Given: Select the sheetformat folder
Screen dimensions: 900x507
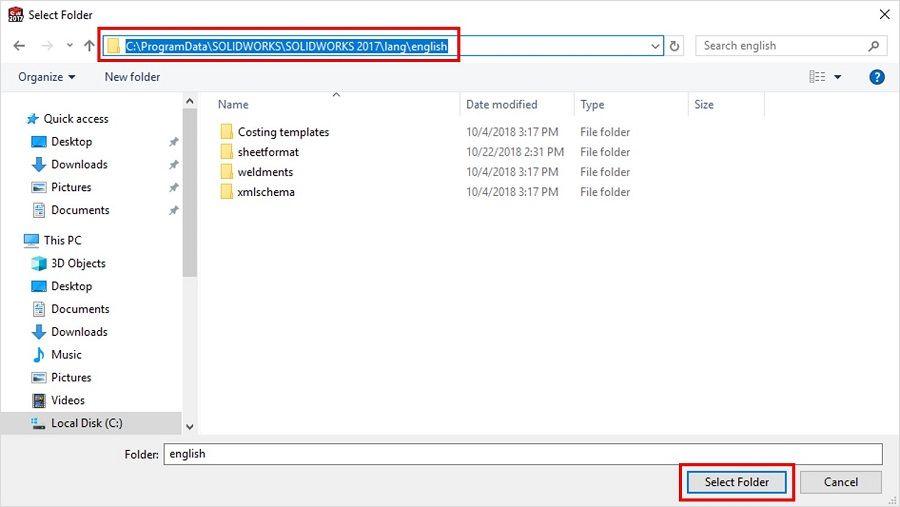Looking at the screenshot, I should (x=268, y=152).
